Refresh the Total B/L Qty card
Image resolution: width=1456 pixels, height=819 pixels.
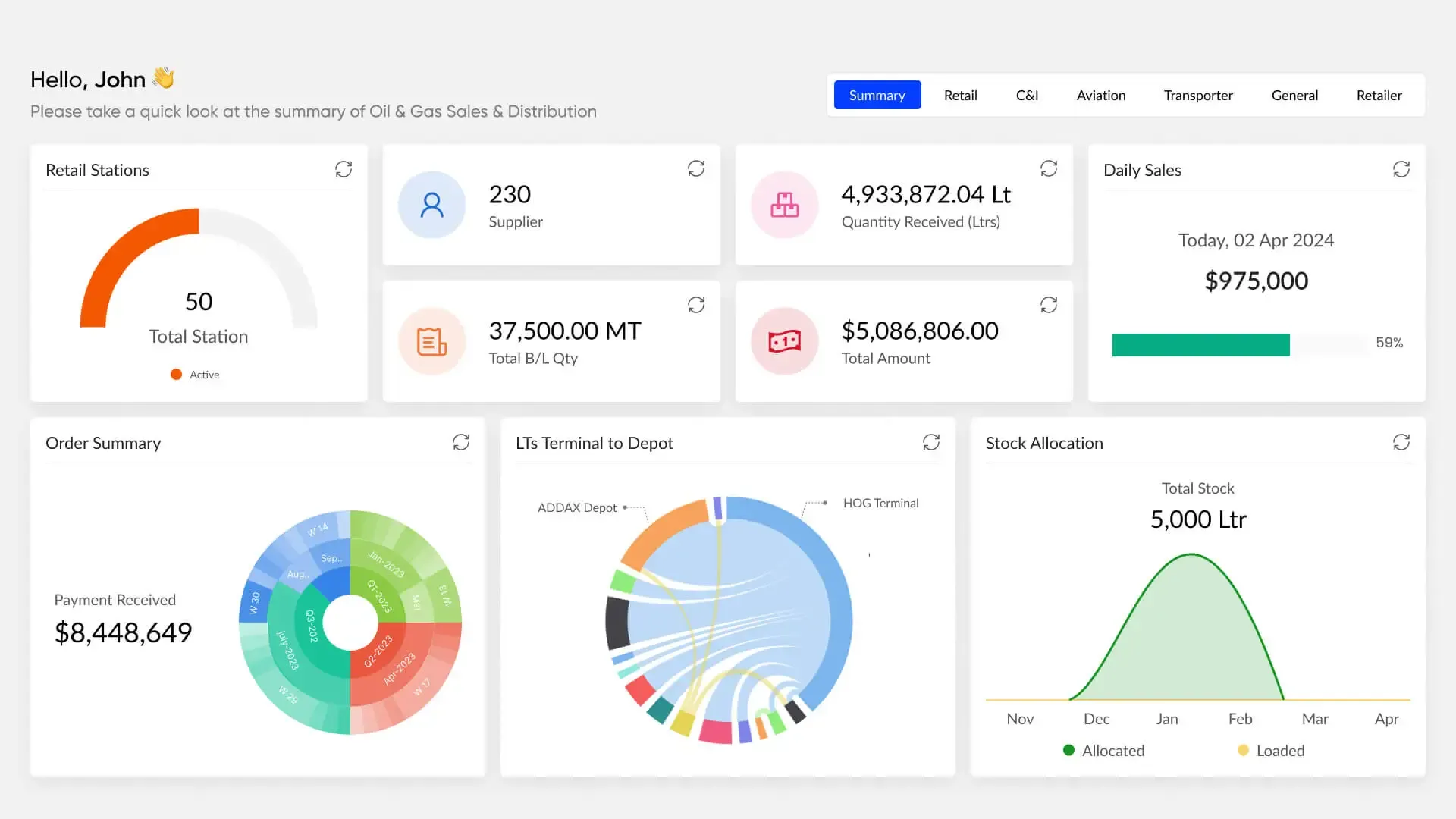point(696,305)
